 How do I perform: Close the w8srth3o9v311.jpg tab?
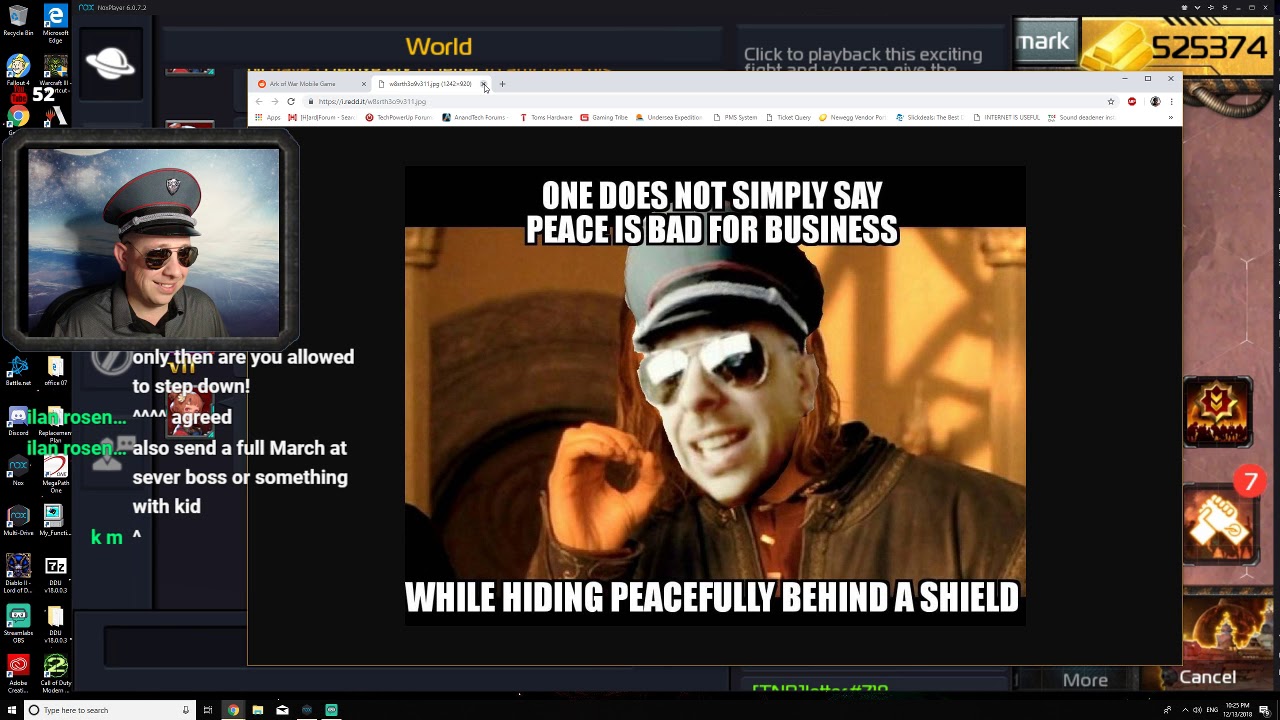(483, 84)
